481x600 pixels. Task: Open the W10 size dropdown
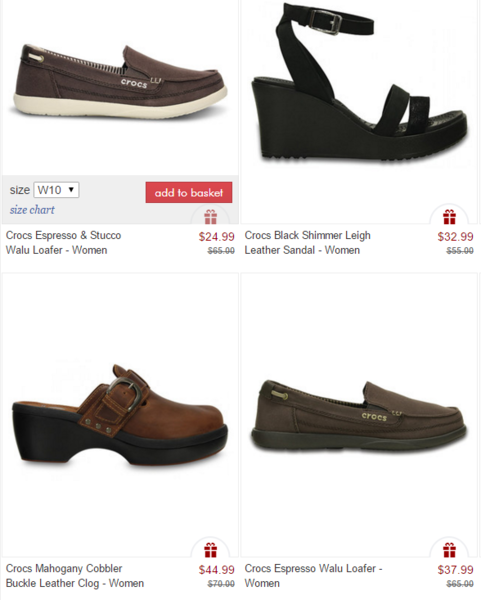[x=56, y=190]
